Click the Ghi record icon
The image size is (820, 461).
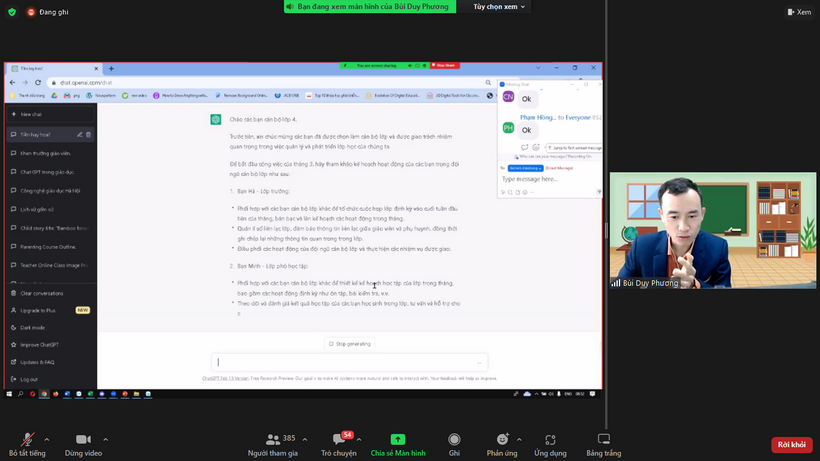pyautogui.click(x=454, y=440)
